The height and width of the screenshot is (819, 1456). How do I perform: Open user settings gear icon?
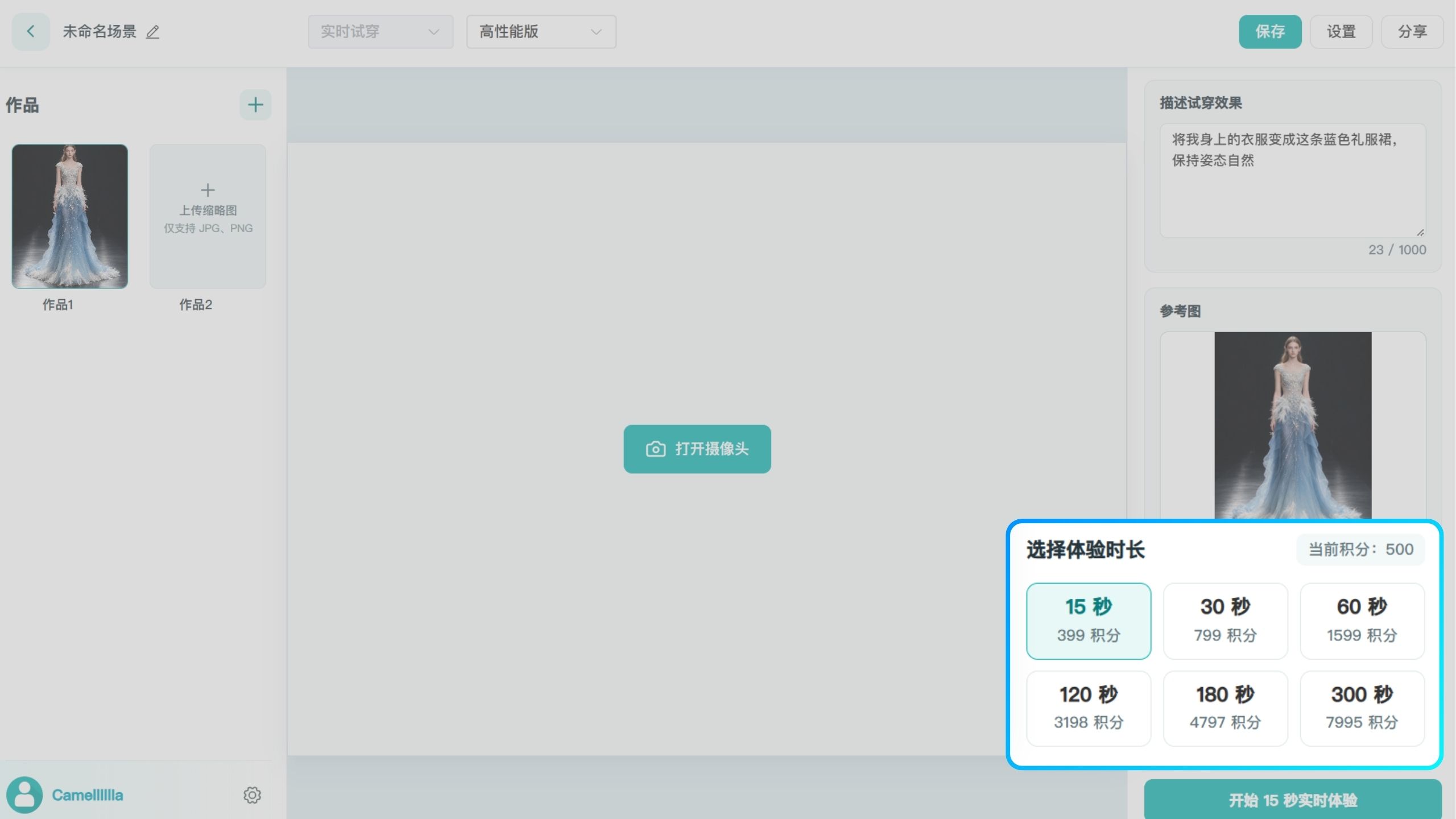(252, 795)
